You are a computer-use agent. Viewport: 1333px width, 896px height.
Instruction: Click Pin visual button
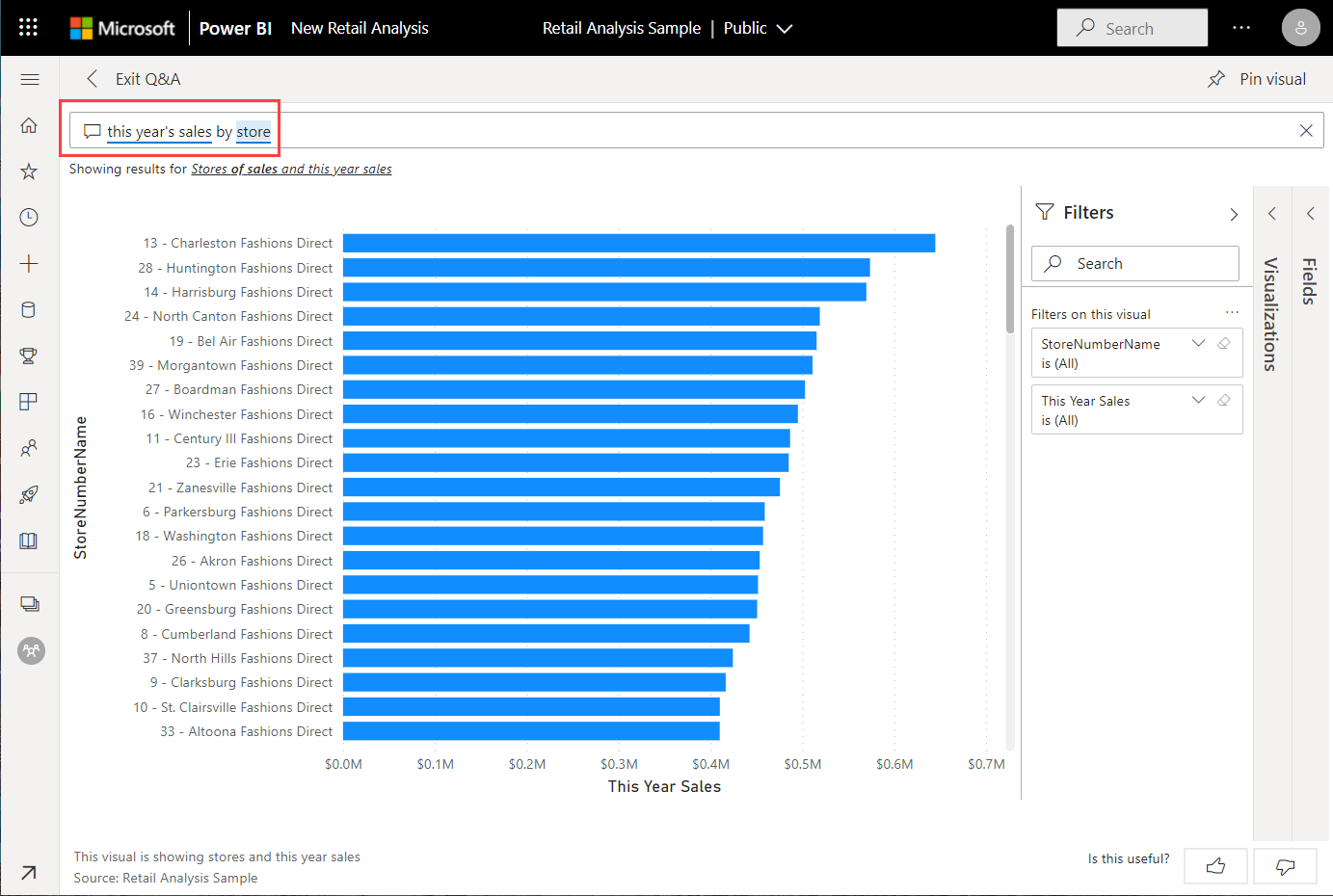tap(1257, 79)
